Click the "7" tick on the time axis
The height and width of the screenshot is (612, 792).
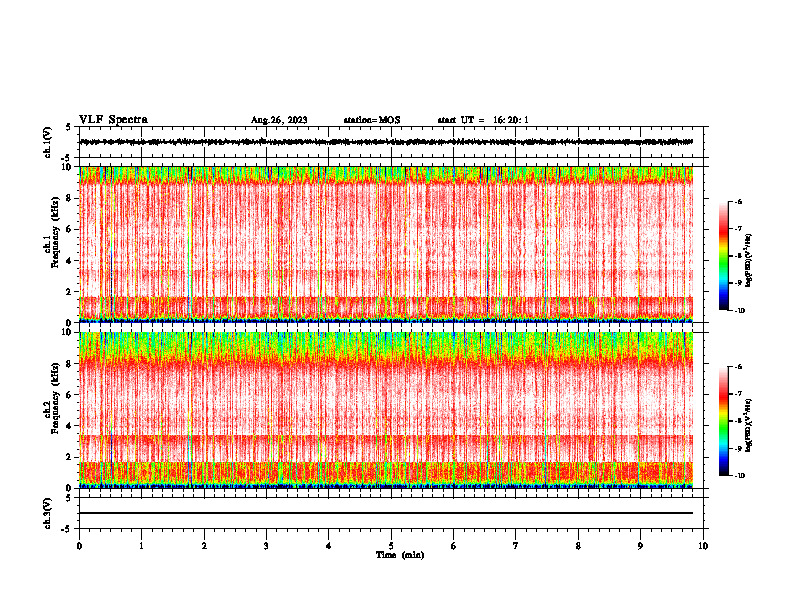(x=516, y=546)
